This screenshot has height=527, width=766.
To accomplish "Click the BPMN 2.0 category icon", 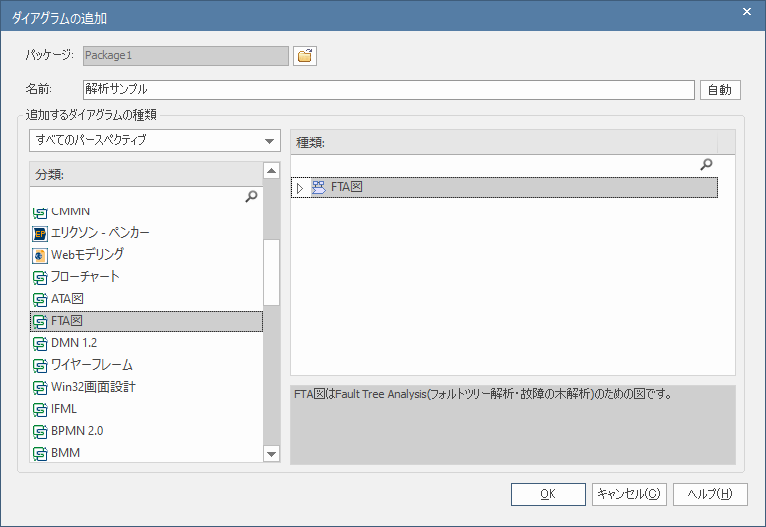I will pyautogui.click(x=40, y=431).
